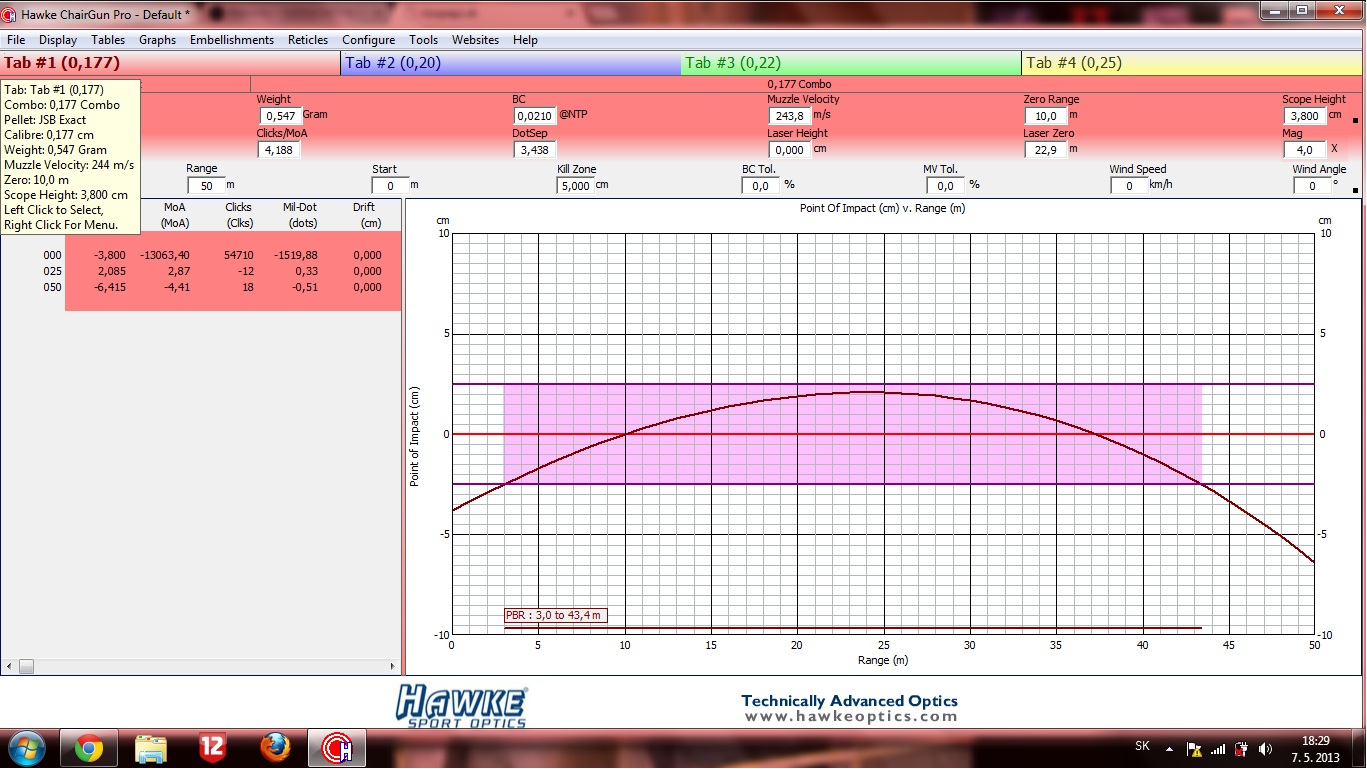This screenshot has width=1367, height=769.
Task: Open the Websites menu
Action: [475, 40]
